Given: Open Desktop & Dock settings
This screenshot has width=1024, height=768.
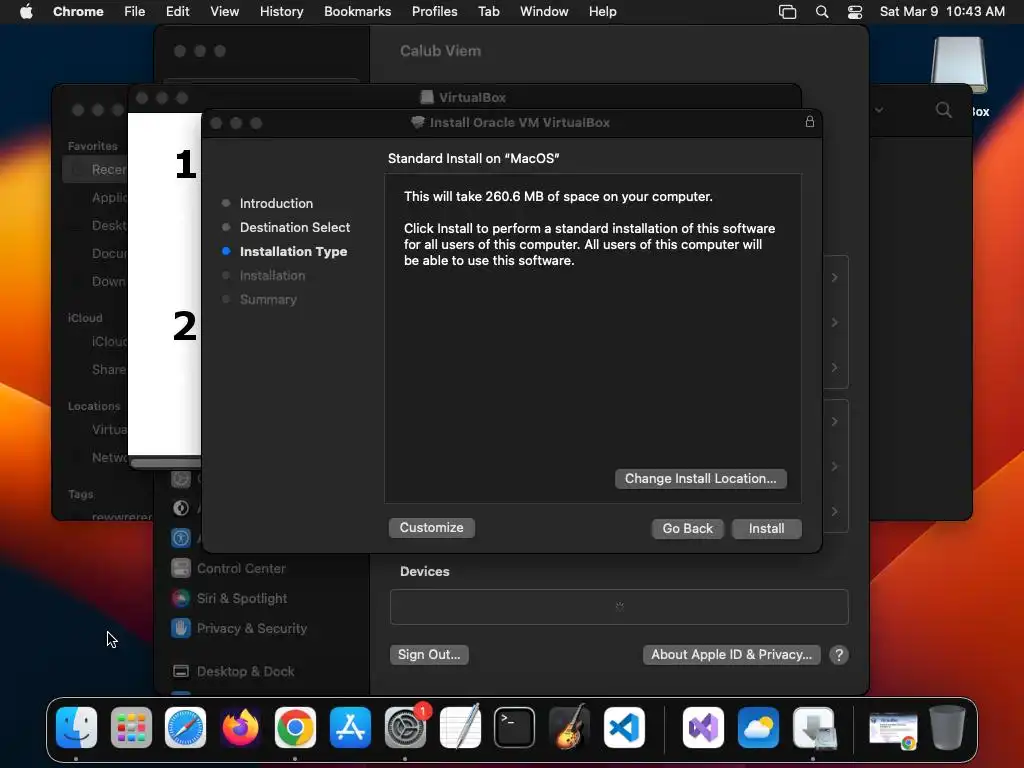Looking at the screenshot, I should (233, 671).
